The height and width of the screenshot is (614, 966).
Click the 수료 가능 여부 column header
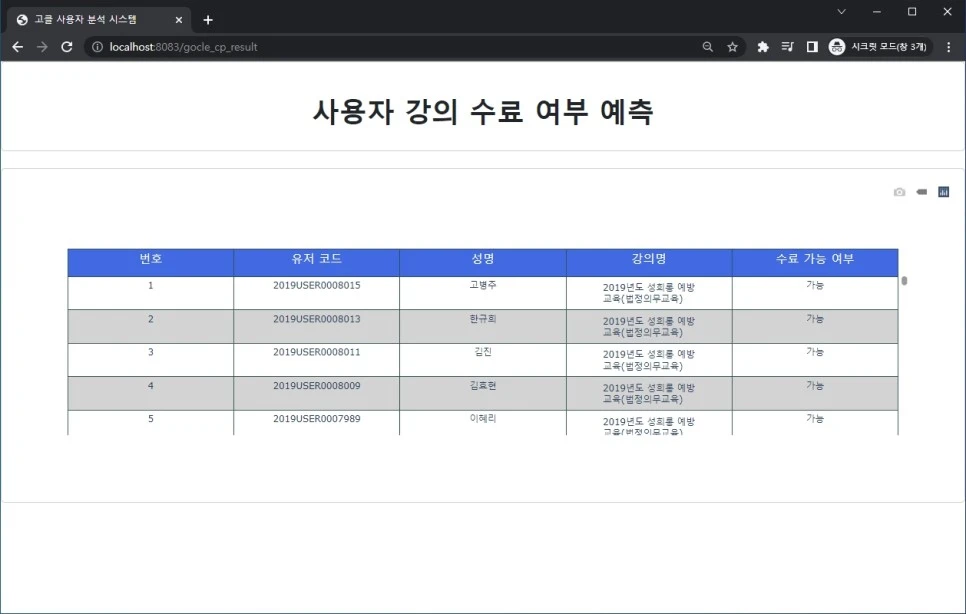(x=815, y=262)
